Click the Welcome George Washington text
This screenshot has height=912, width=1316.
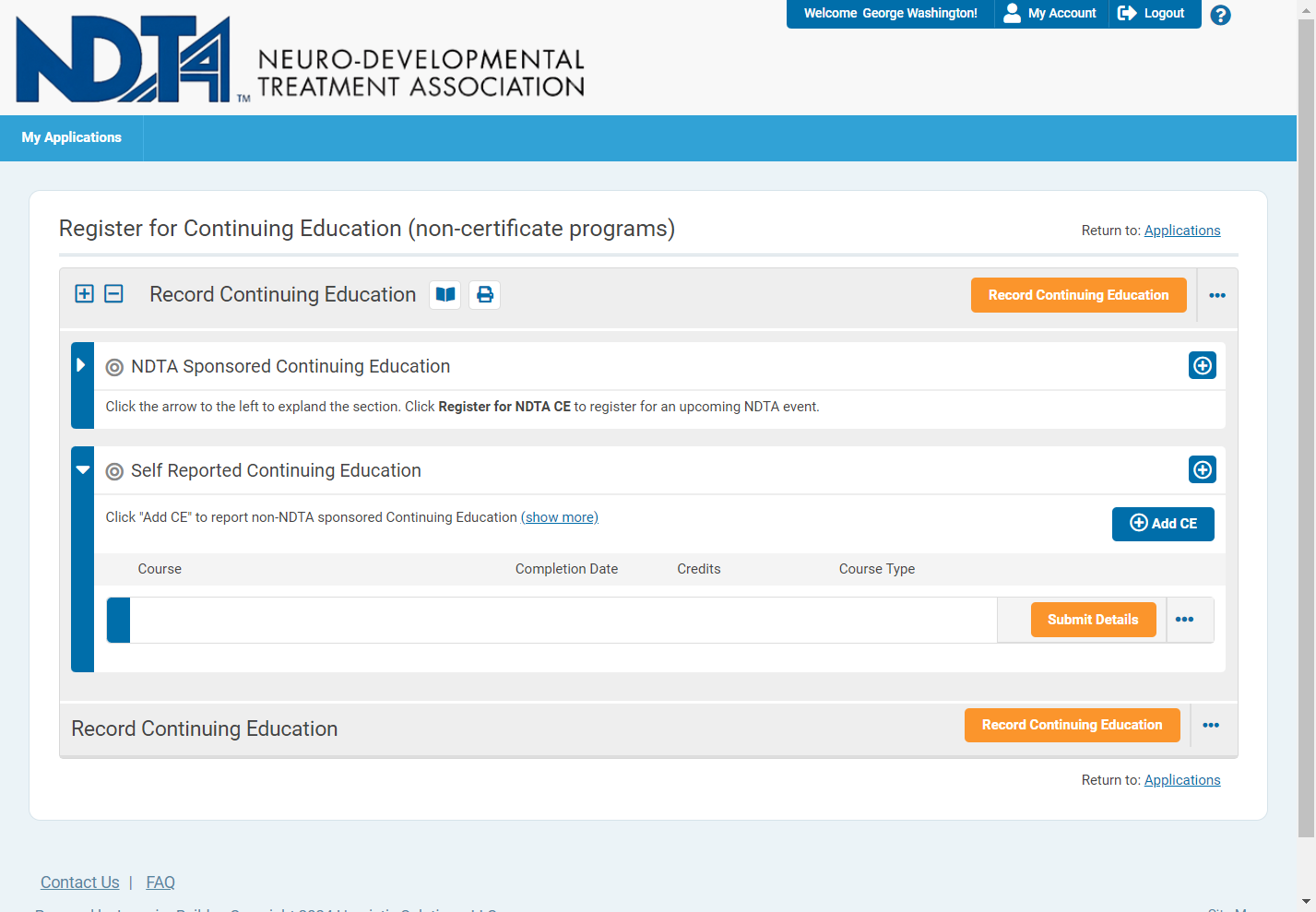tap(890, 13)
